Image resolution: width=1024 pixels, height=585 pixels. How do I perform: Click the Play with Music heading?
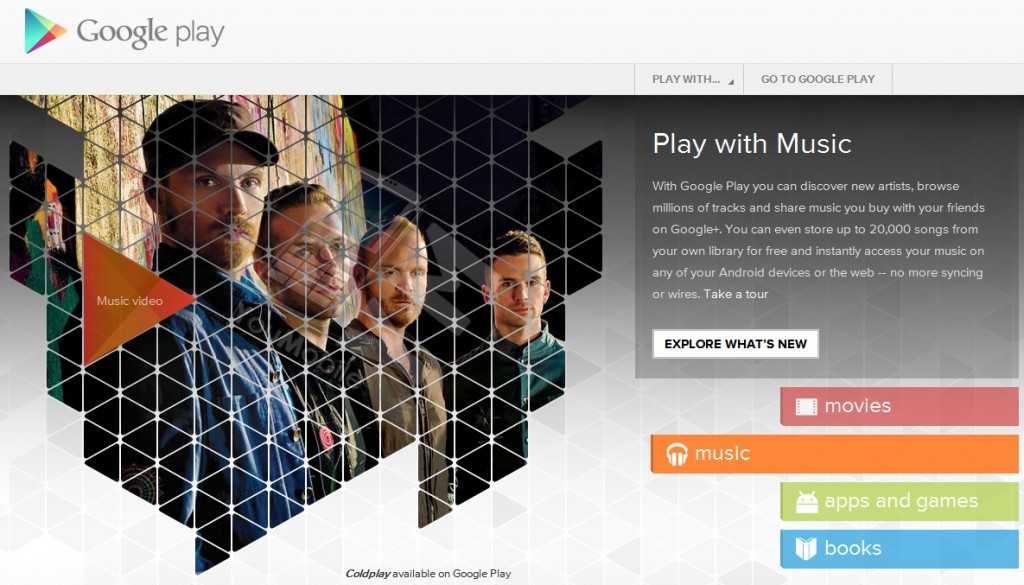pos(752,144)
